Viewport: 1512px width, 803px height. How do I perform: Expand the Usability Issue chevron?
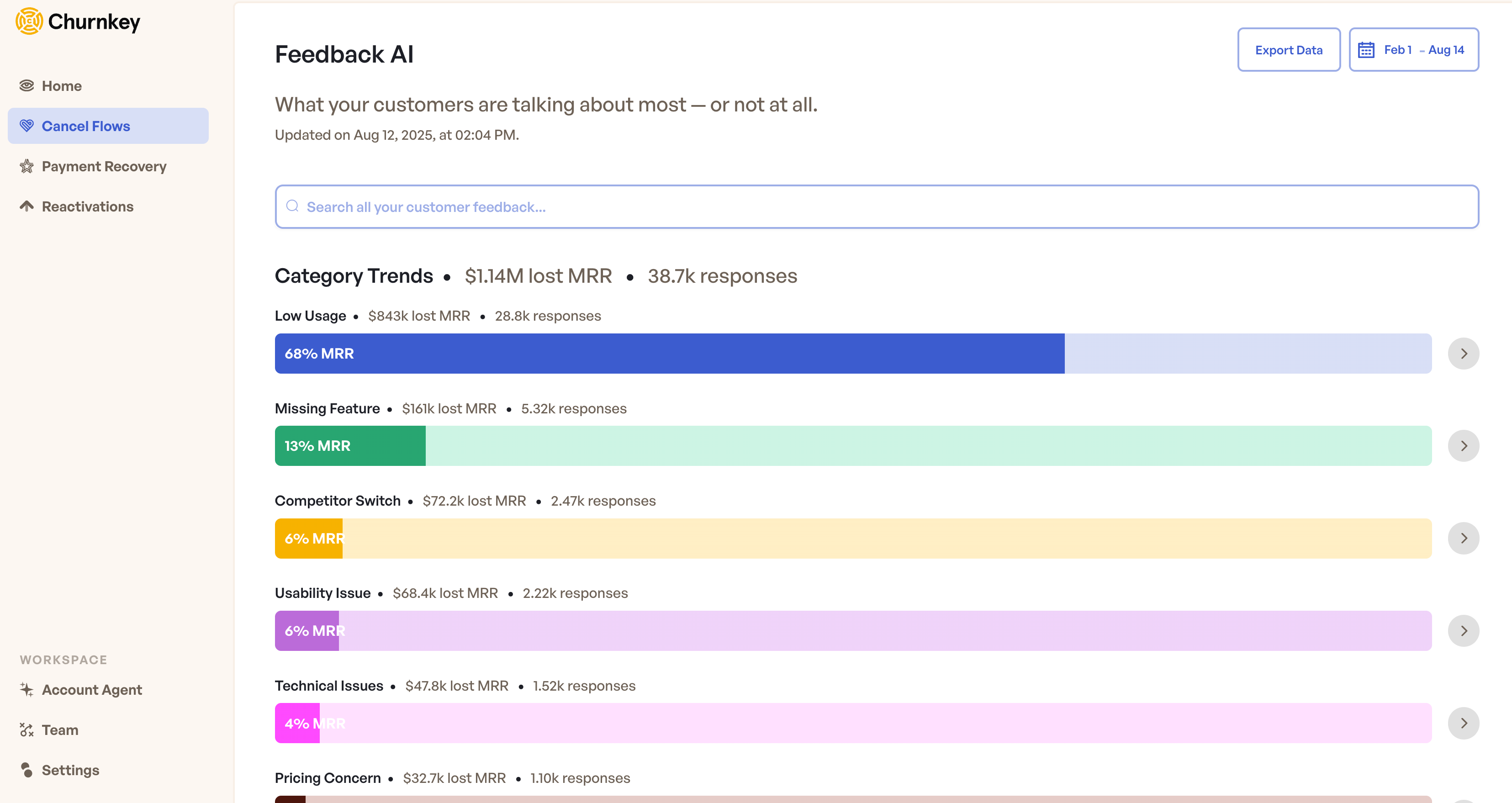point(1464,630)
